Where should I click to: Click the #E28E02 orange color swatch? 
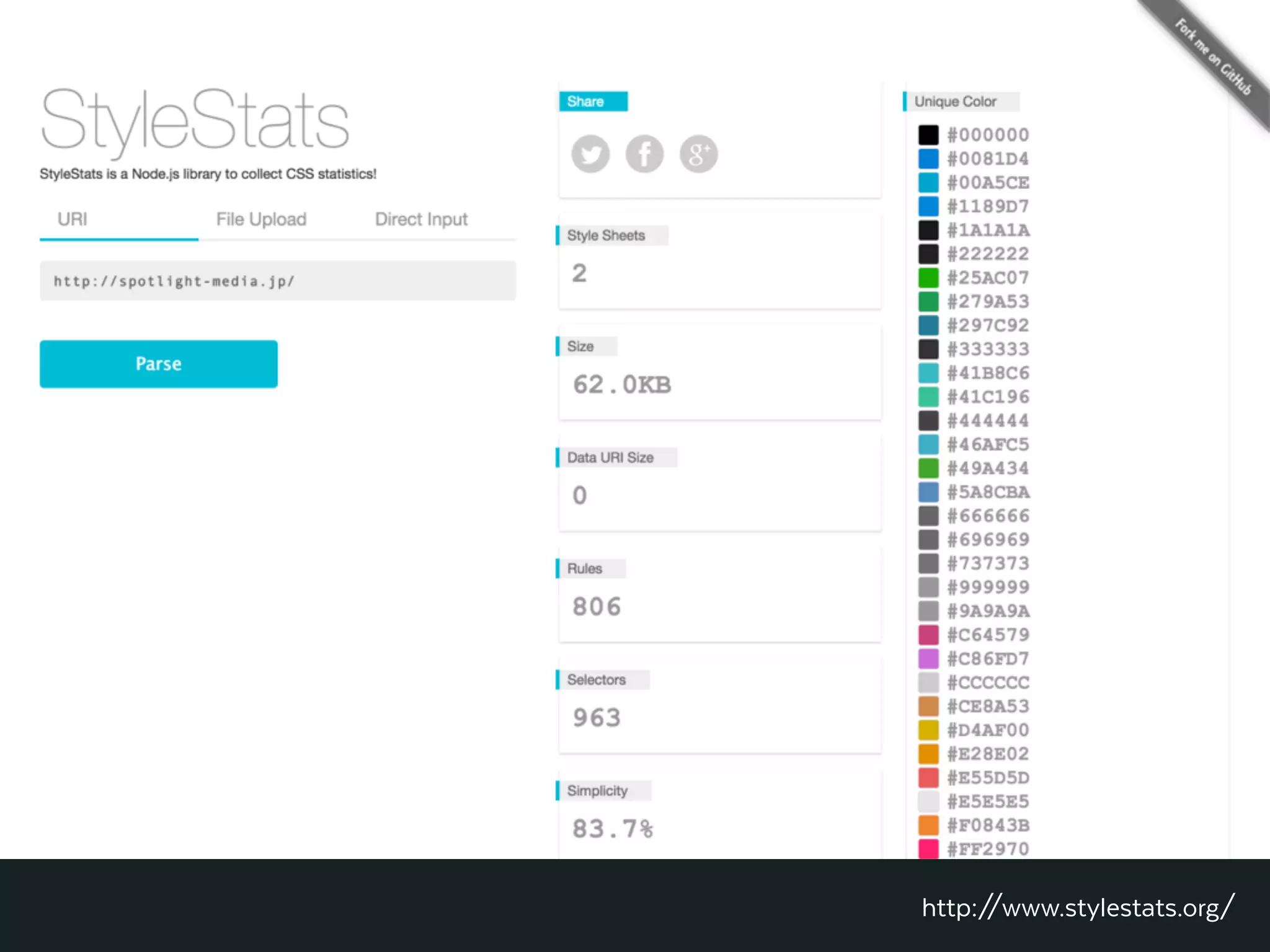point(928,754)
